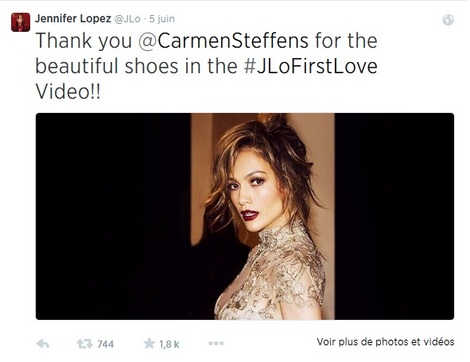Click 'Voir plus de photos et vidéos'
This screenshot has width=470, height=362.
coord(385,342)
